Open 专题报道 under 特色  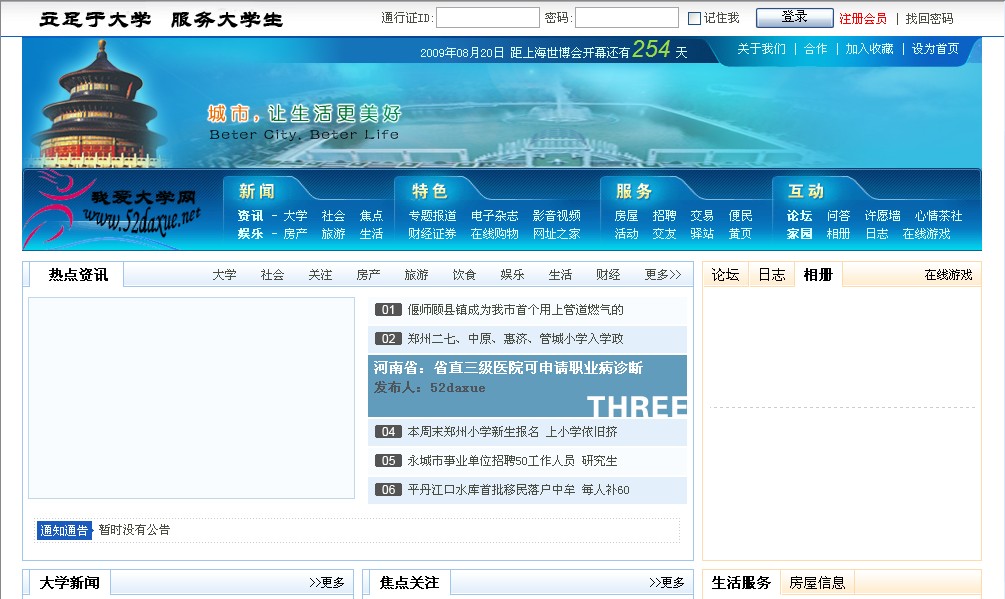point(433,216)
